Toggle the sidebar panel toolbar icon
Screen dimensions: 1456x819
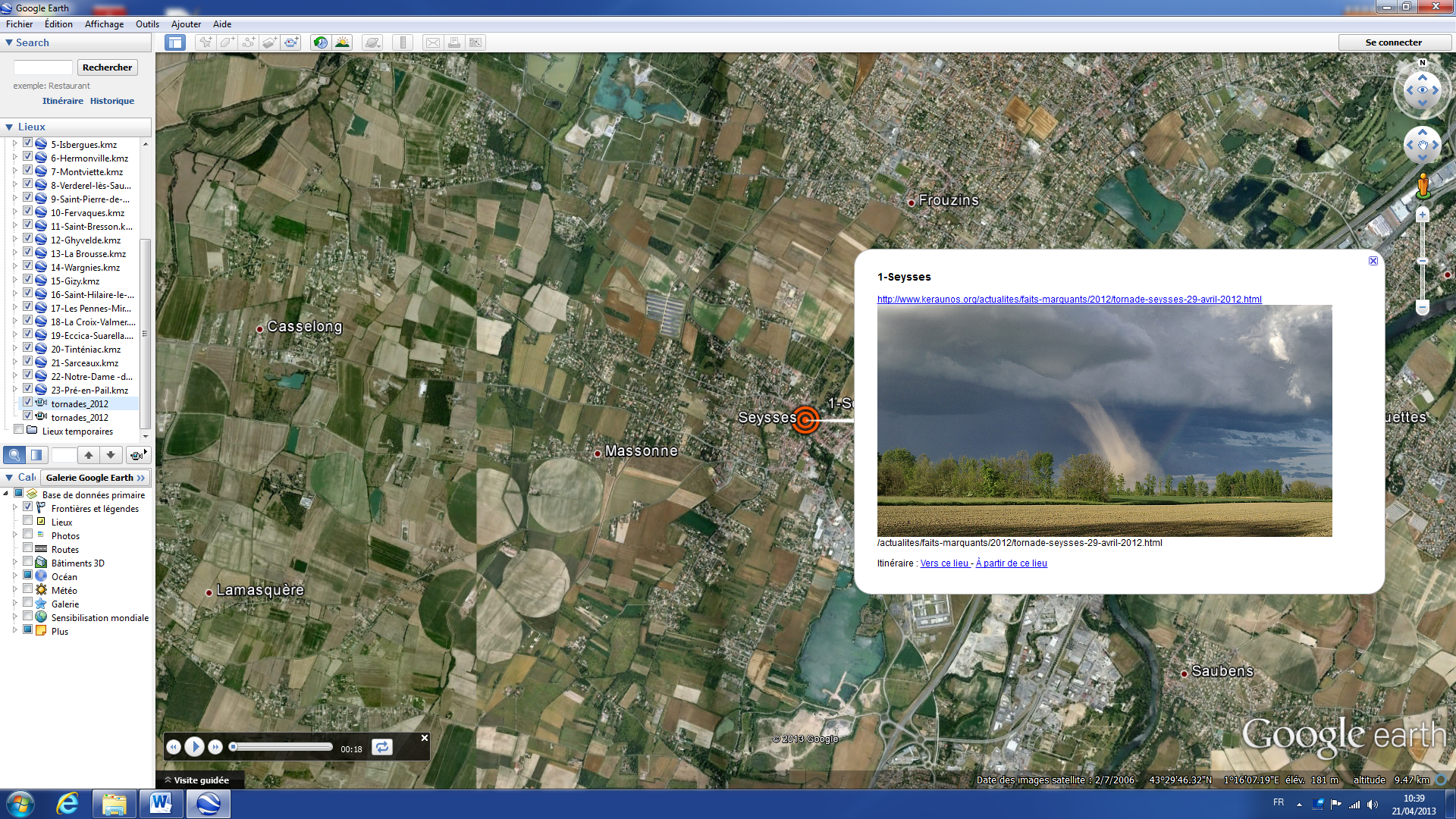(175, 42)
